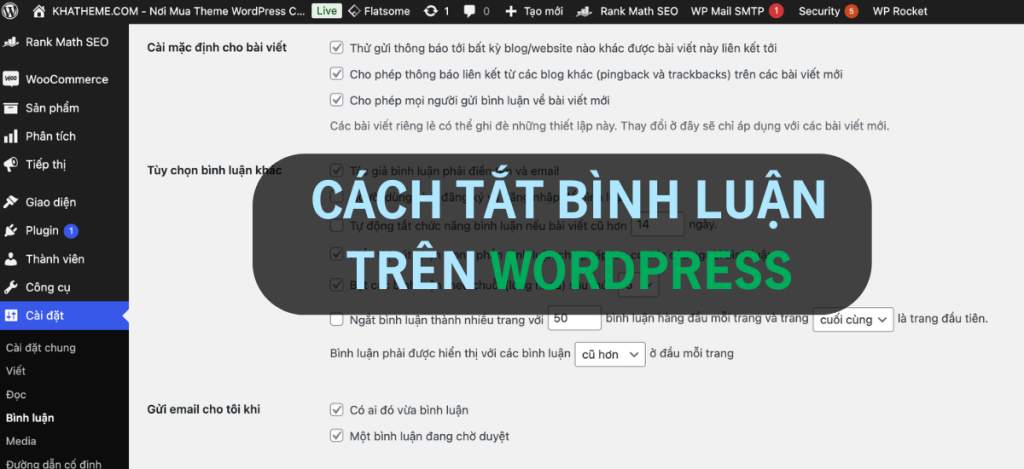1024x469 pixels.
Task: Click the red WP Mail SMTP alert badge
Action: tap(776, 11)
